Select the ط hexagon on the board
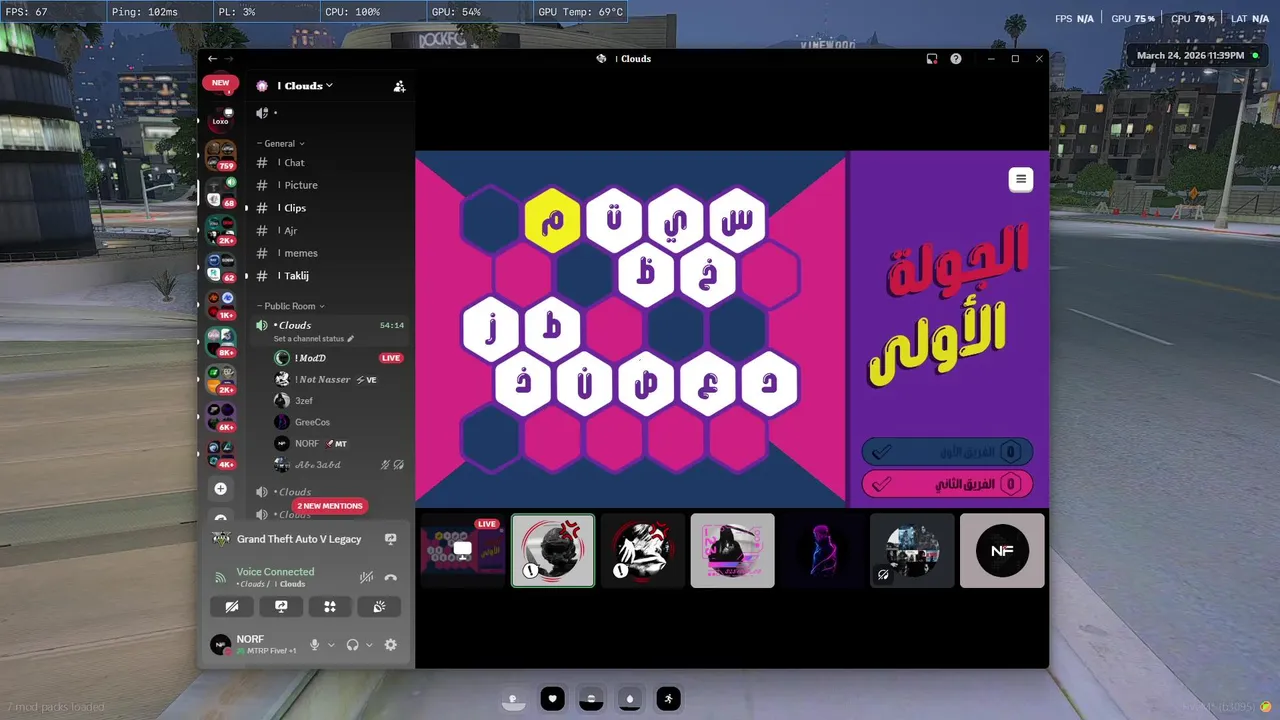The image size is (1280, 720). coord(552,328)
